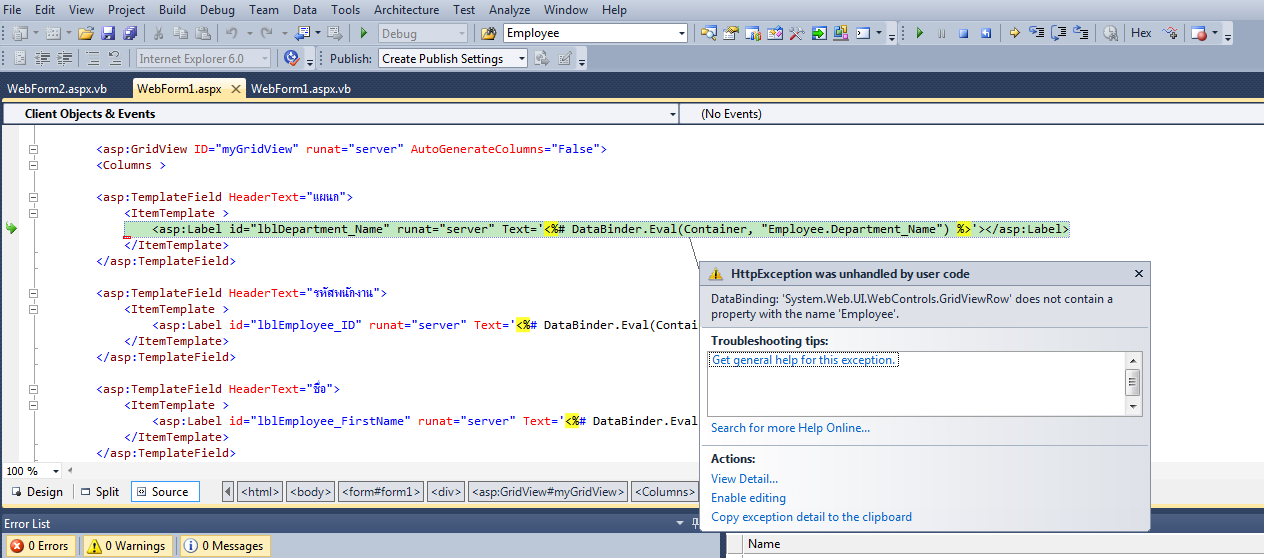Open the (No Events) dropdown
The height and width of the screenshot is (558, 1264).
click(x=971, y=114)
